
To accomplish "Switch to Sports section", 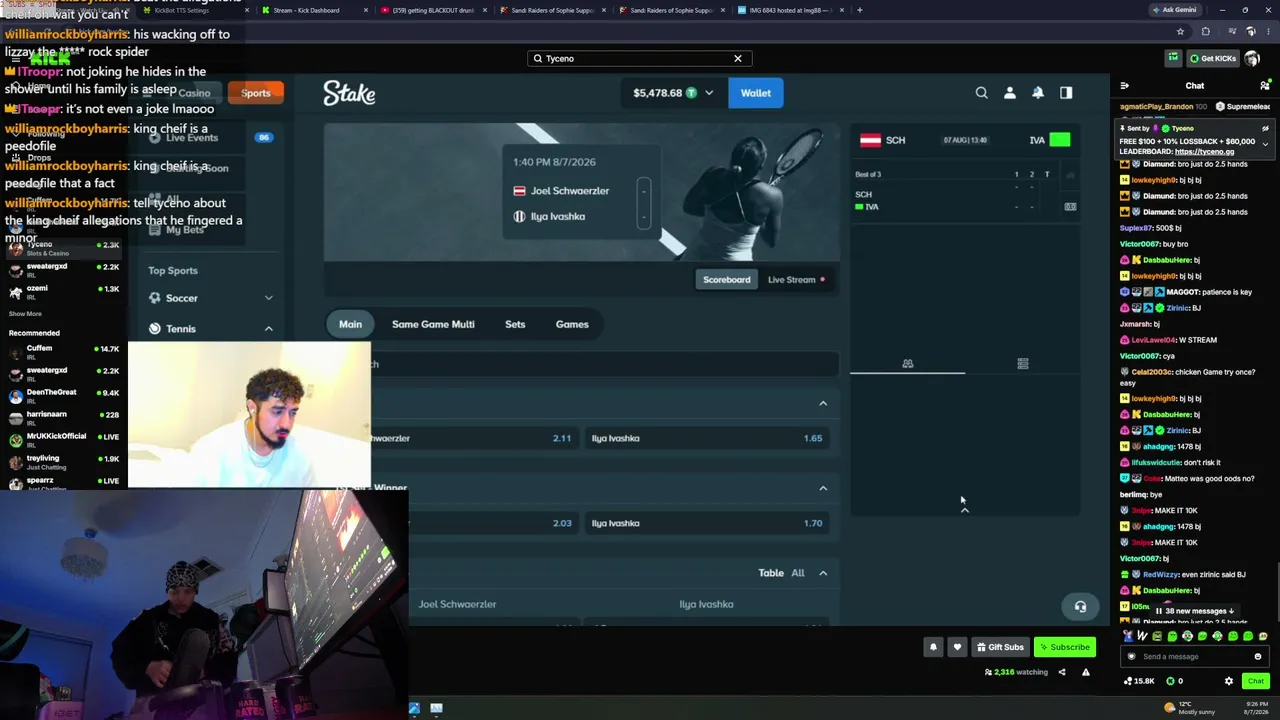I will (x=255, y=93).
